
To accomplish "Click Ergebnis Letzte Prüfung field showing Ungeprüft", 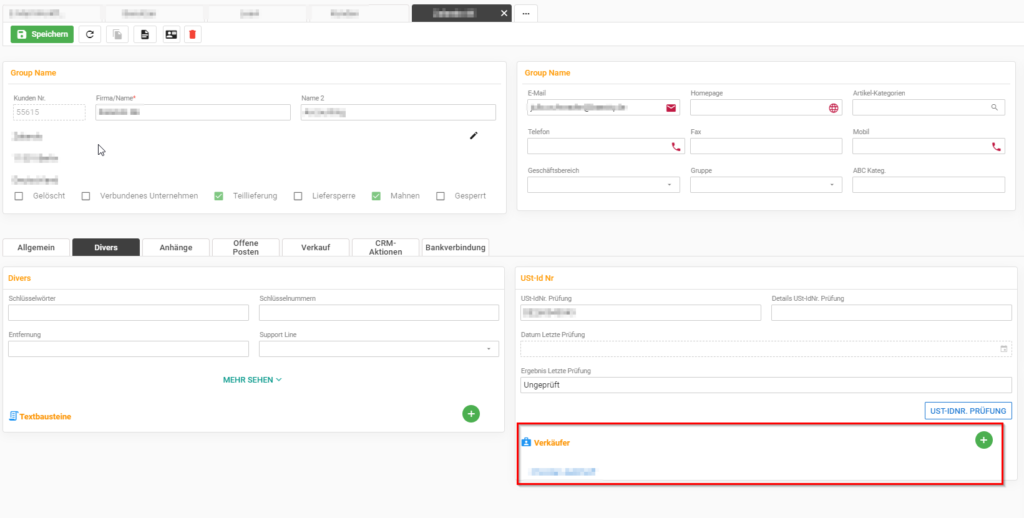I will [x=766, y=385].
